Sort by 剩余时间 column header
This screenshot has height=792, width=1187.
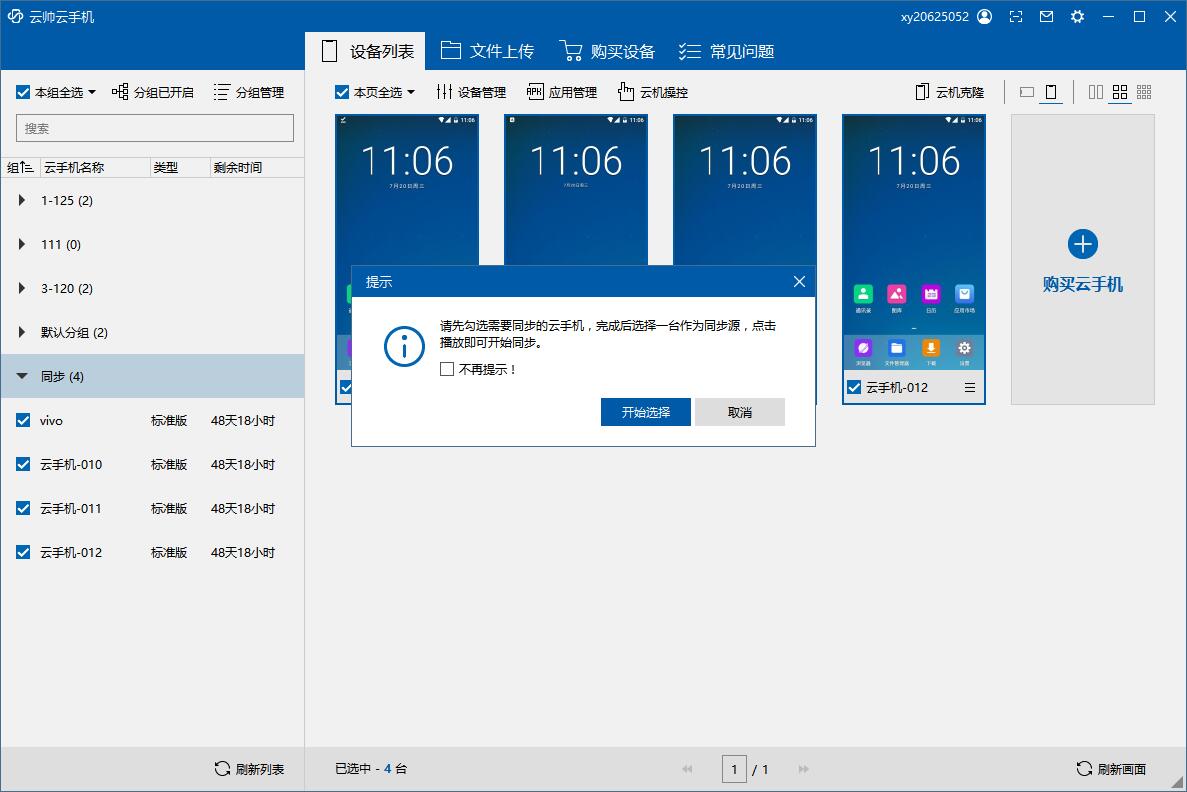pyautogui.click(x=238, y=167)
